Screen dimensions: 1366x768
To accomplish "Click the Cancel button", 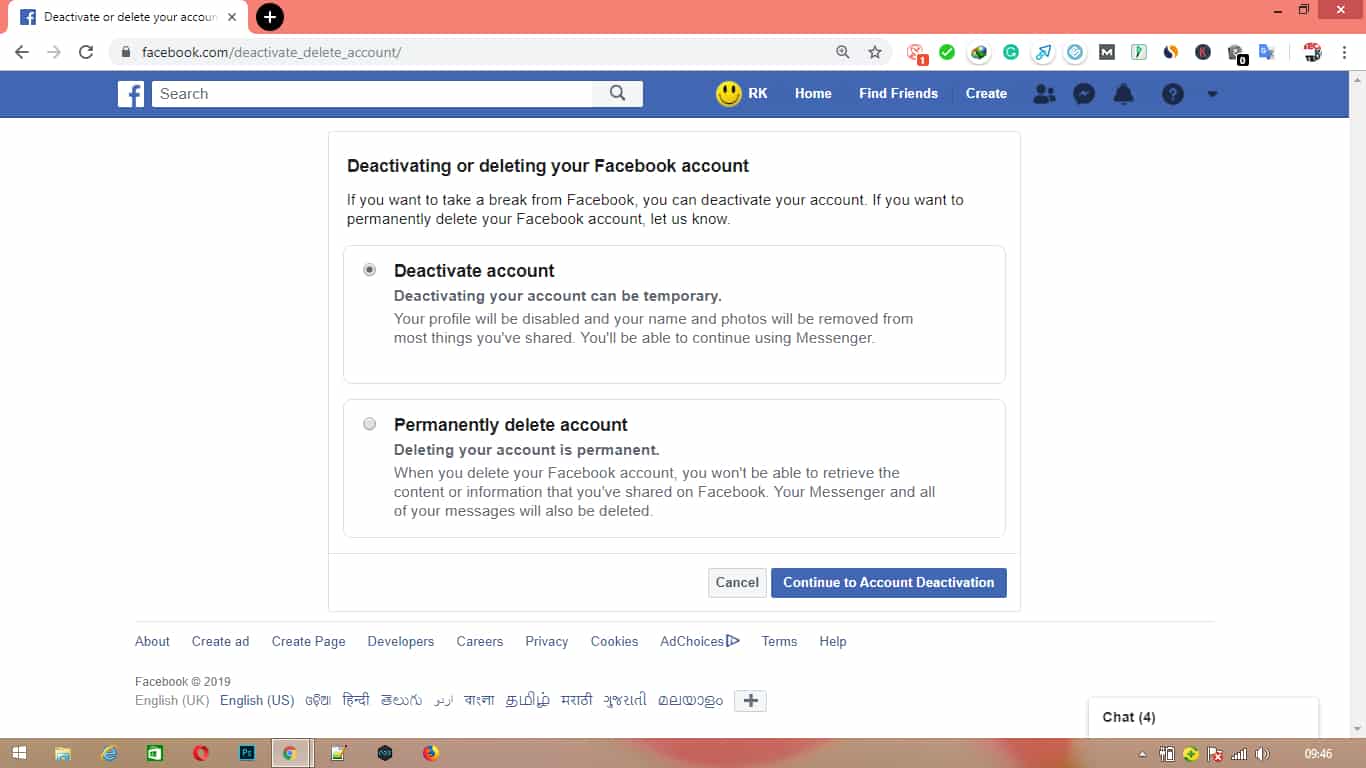I will pyautogui.click(x=737, y=583).
